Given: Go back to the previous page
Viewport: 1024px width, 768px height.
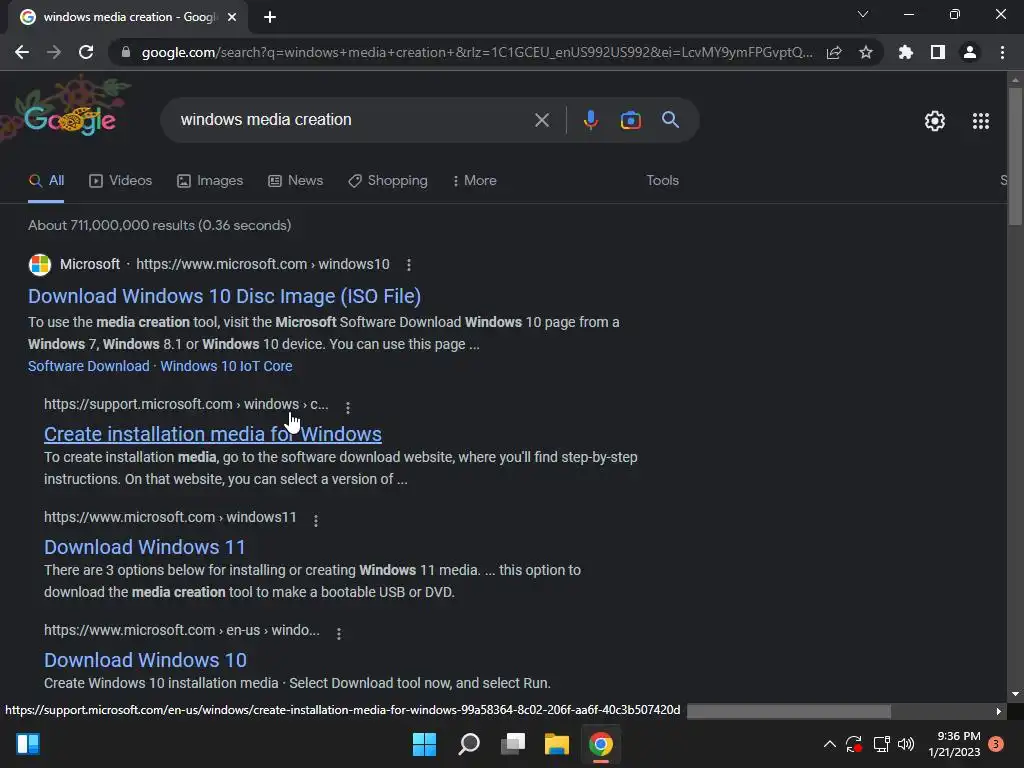Looking at the screenshot, I should (x=22, y=52).
